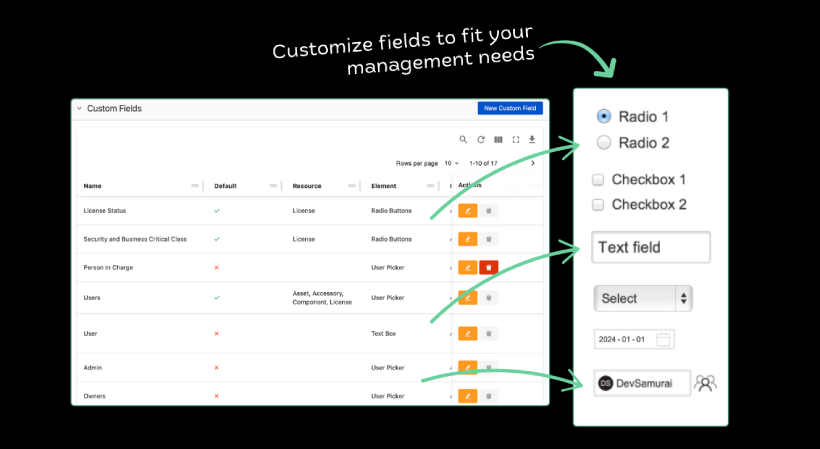The width and height of the screenshot is (820, 449).
Task: Click the Name column header
Action: coord(93,186)
